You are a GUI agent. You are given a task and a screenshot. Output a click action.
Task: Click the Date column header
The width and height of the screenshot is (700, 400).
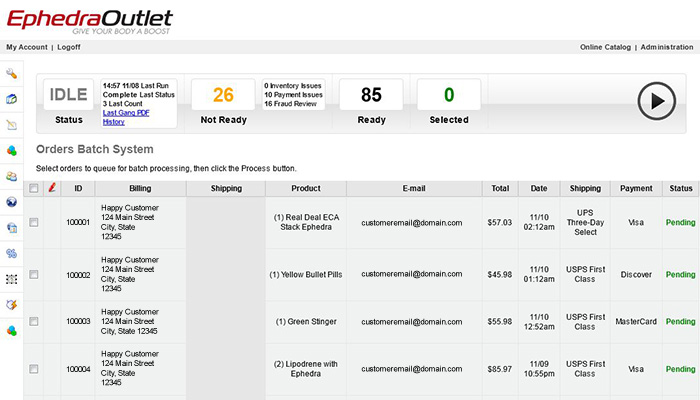tap(539, 188)
